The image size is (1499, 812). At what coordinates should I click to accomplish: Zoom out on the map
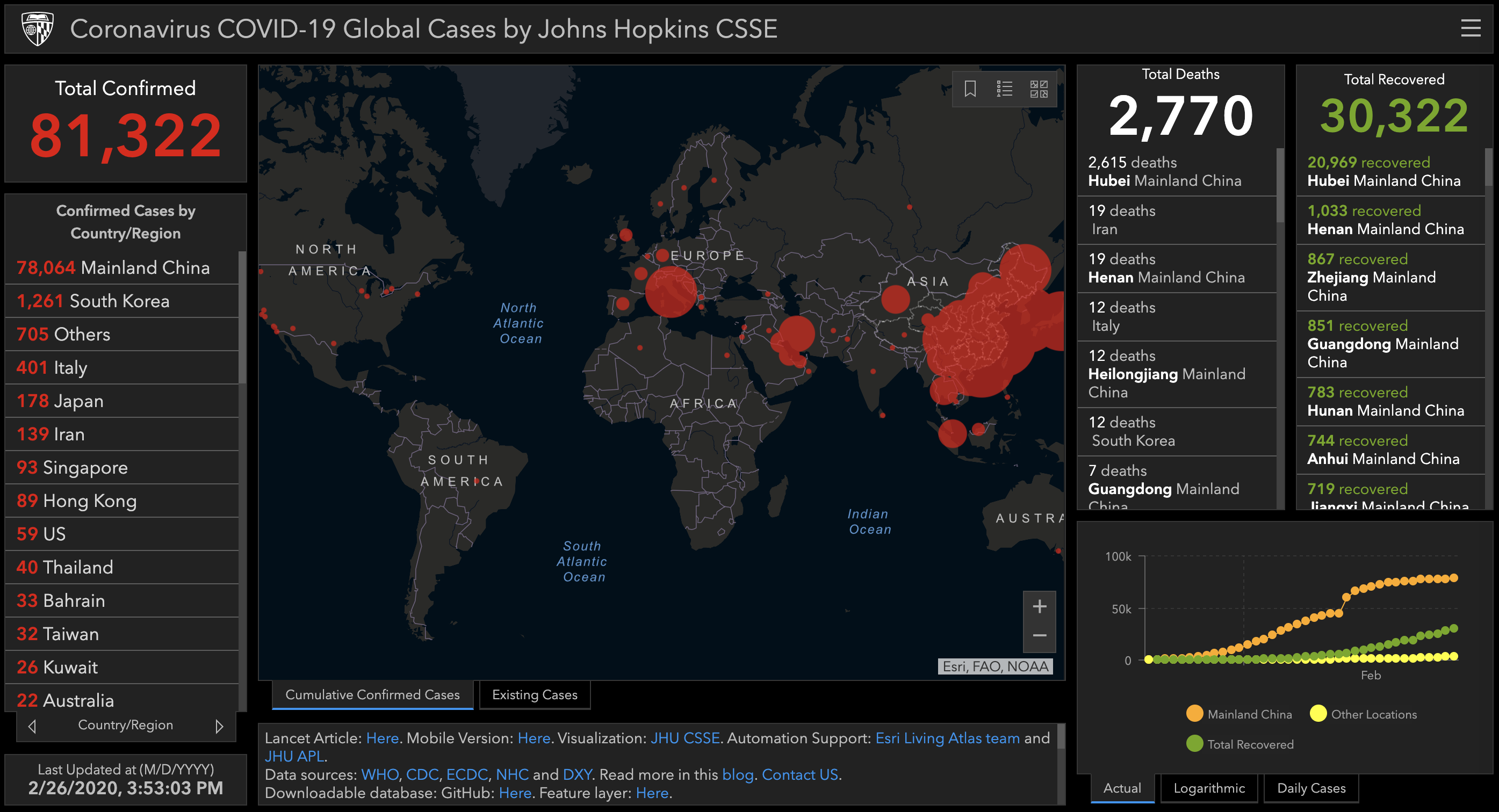click(x=1039, y=636)
